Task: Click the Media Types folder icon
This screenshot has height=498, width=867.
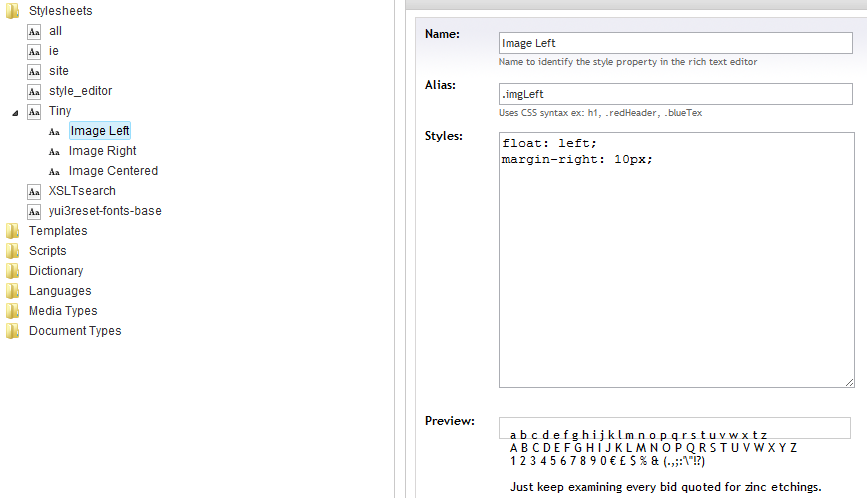Action: point(13,311)
